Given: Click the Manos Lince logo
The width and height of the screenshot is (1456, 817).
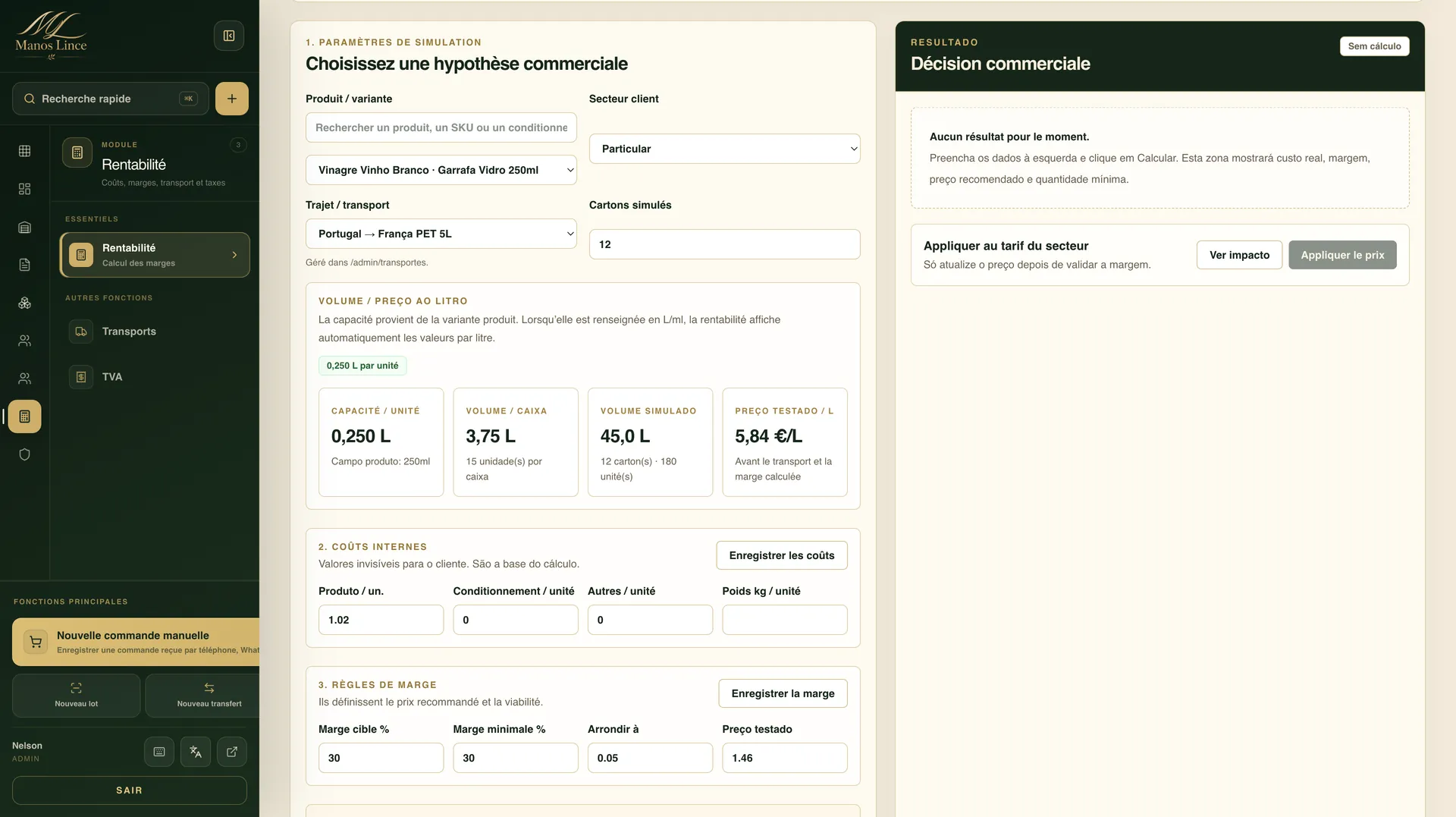Looking at the screenshot, I should [x=51, y=36].
